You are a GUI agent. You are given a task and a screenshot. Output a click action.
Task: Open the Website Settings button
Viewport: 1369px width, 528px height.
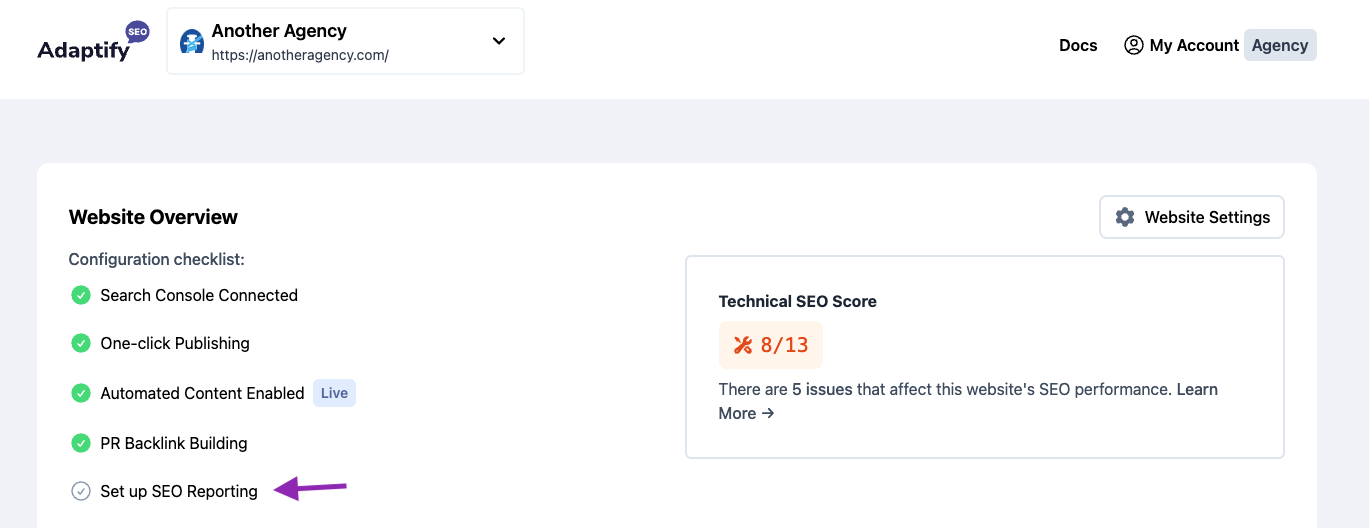click(x=1192, y=217)
